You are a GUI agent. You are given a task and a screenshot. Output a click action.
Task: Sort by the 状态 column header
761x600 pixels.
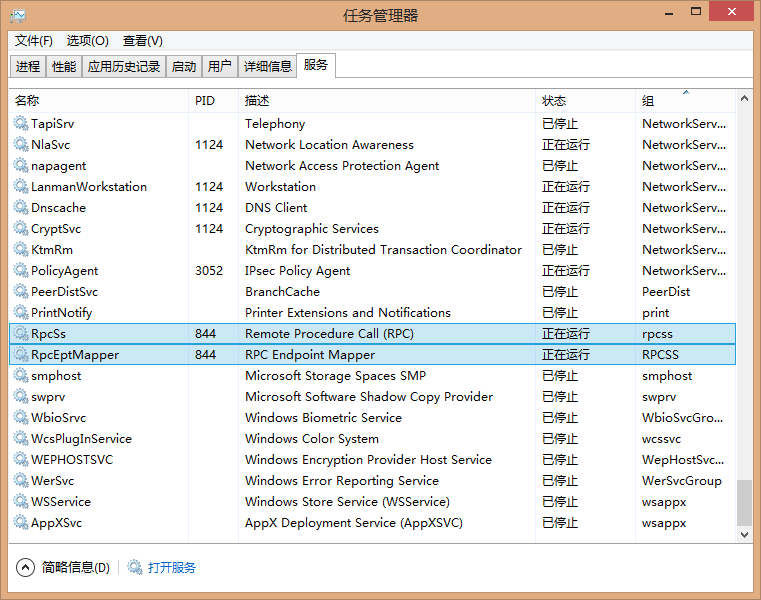pyautogui.click(x=585, y=101)
